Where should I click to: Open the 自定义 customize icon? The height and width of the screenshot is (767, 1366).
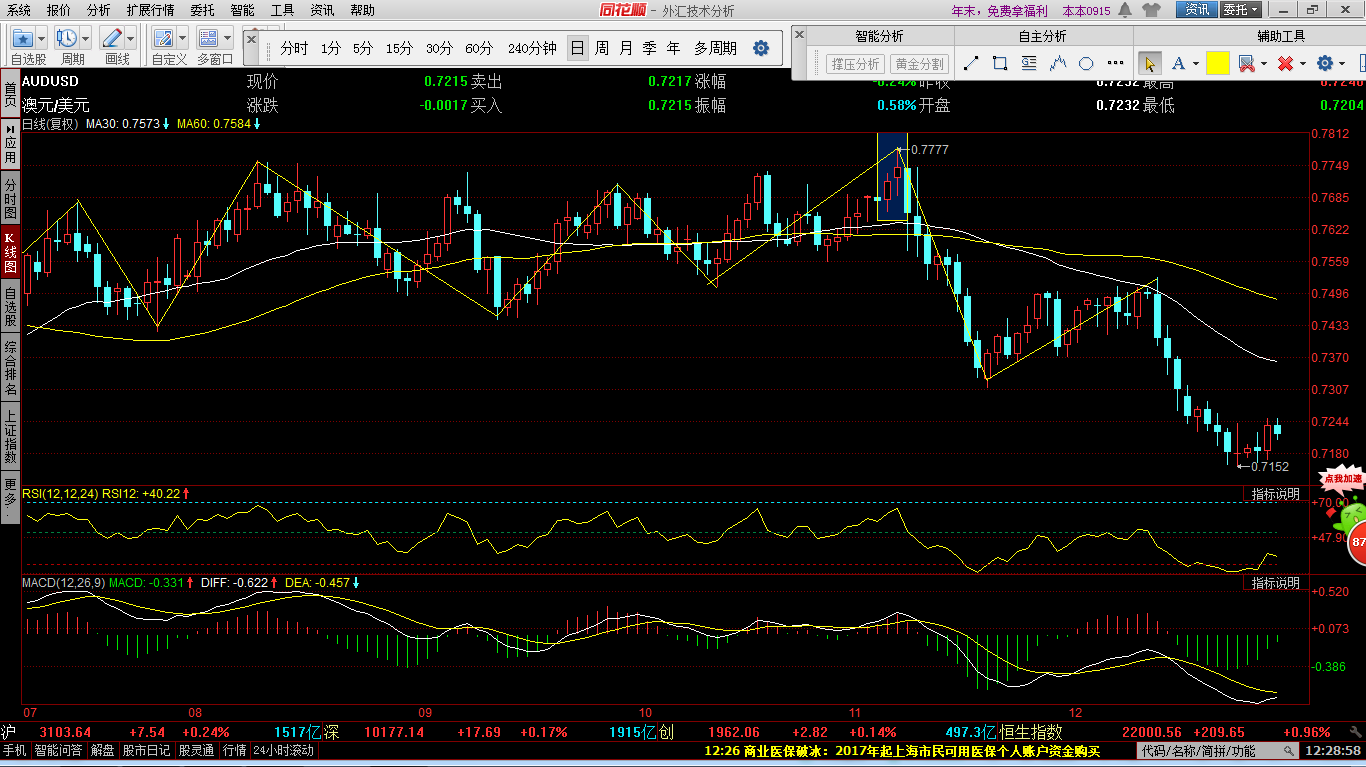tap(164, 38)
